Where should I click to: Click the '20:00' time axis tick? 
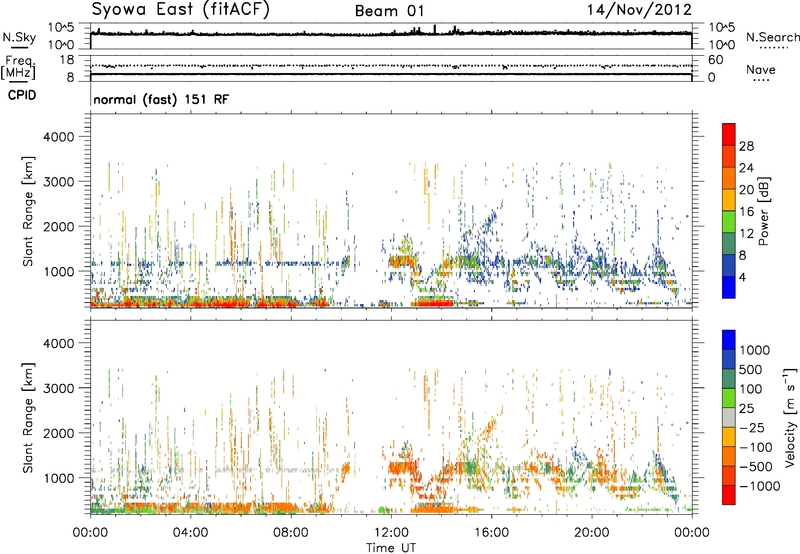point(591,533)
